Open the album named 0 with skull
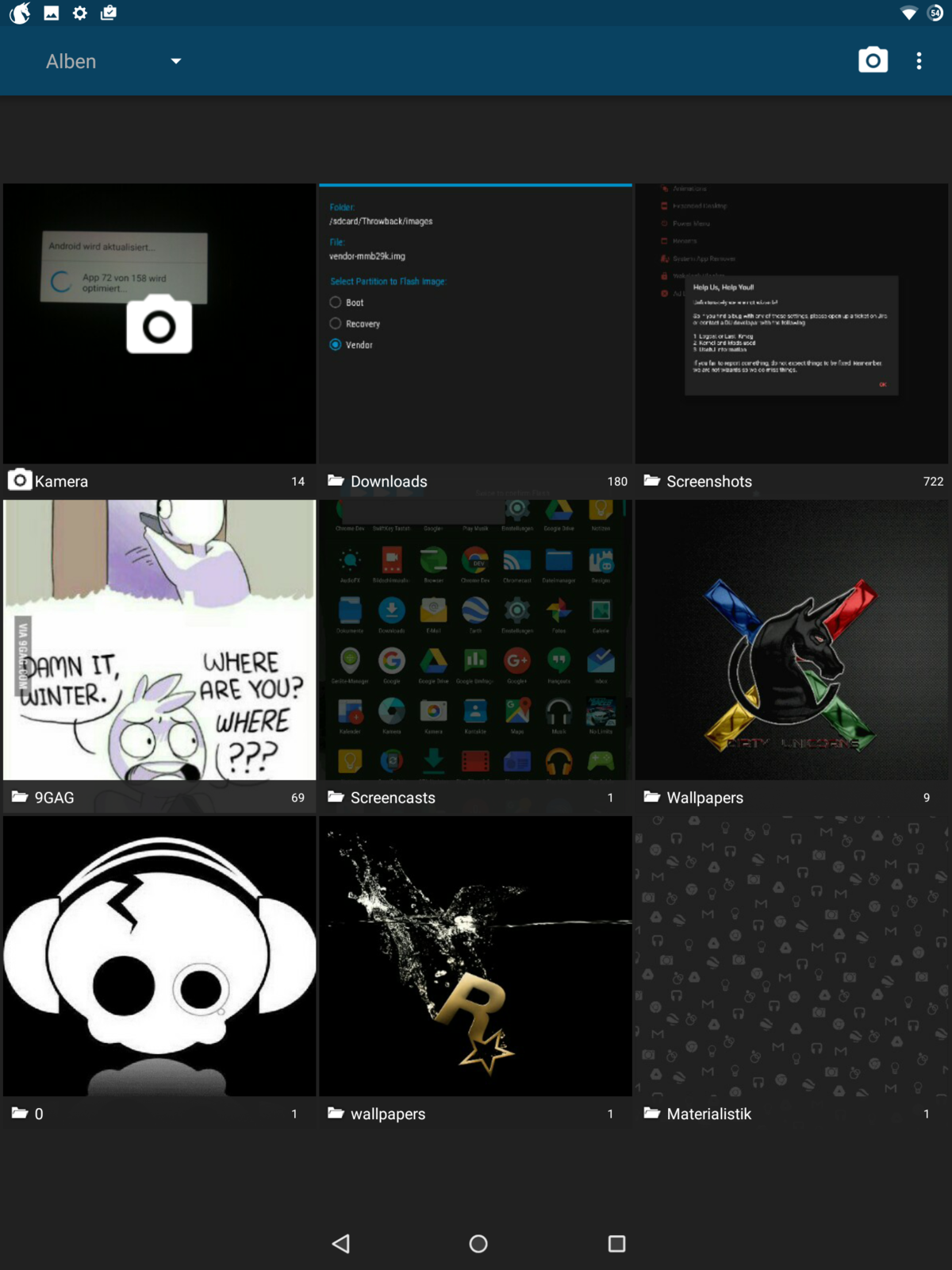952x1270 pixels. [x=159, y=956]
